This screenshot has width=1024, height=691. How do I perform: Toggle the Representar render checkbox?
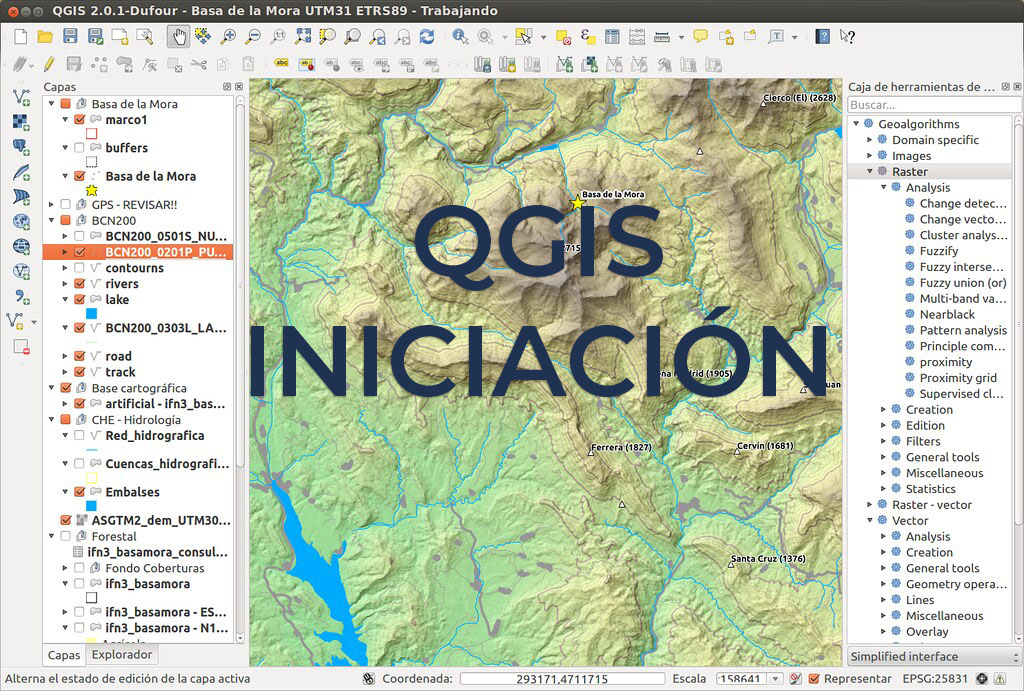click(x=814, y=679)
